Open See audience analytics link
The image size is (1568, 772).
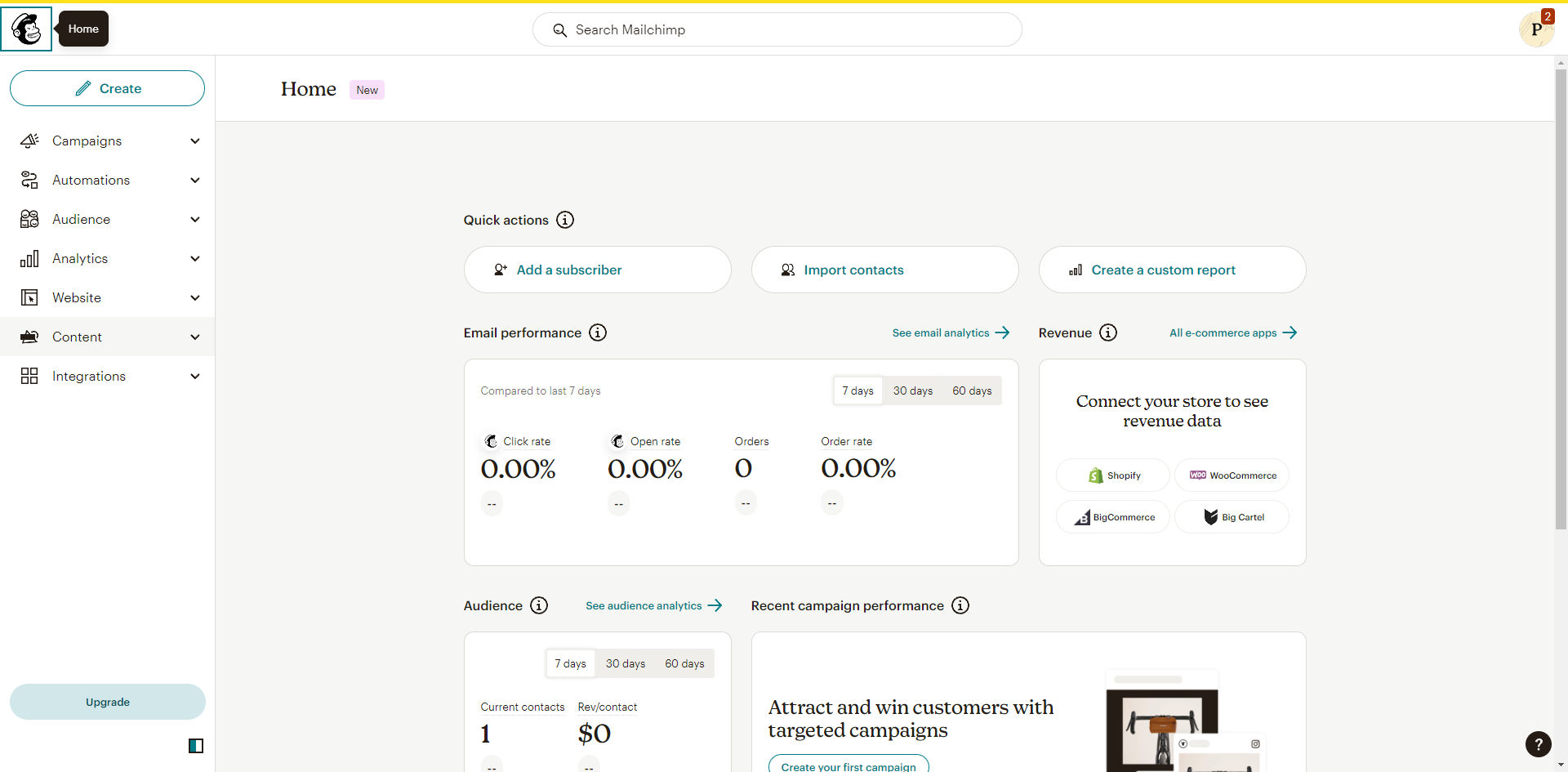654,605
